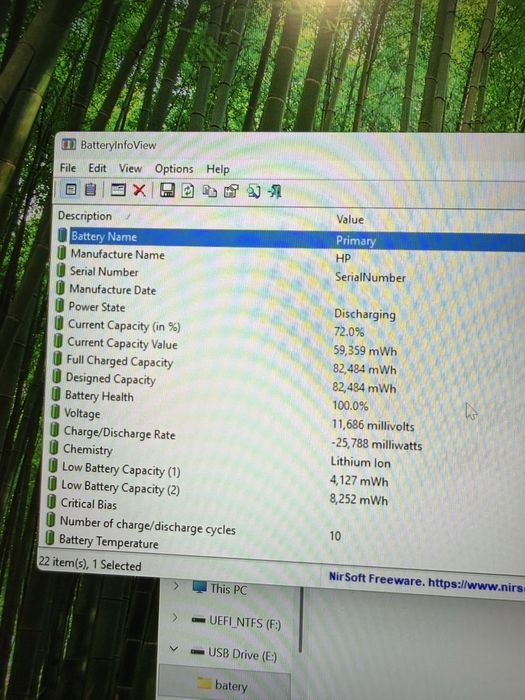Click battery icon beside Voltage row
The image size is (525, 700).
55,412
